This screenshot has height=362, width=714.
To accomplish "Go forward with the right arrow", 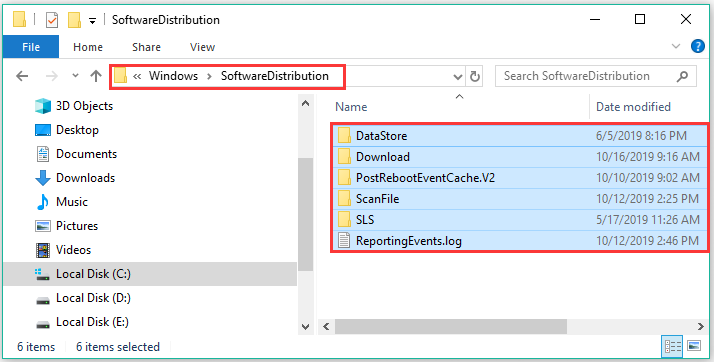I will pyautogui.click(x=51, y=76).
